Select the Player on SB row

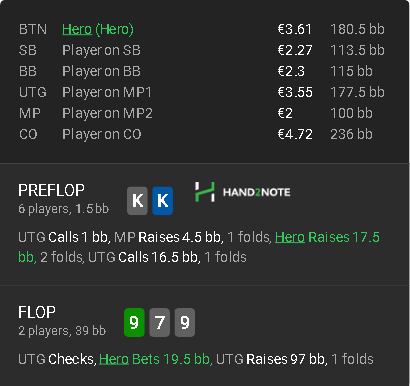point(202,50)
